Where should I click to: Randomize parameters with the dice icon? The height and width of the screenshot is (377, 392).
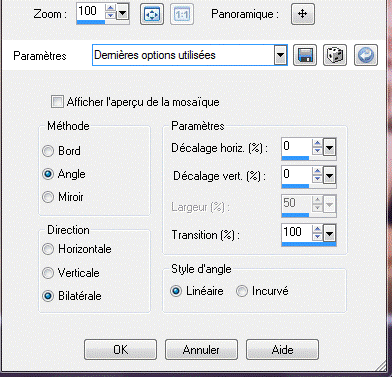pyautogui.click(x=335, y=55)
